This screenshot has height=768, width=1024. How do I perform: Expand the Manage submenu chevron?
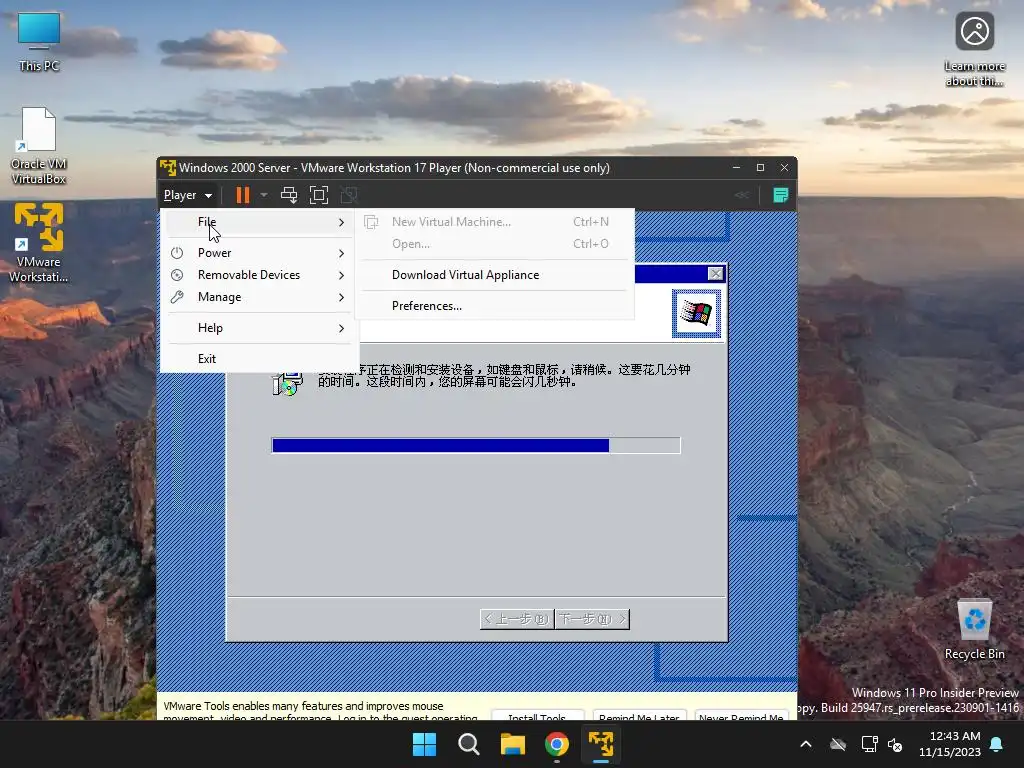click(x=341, y=297)
